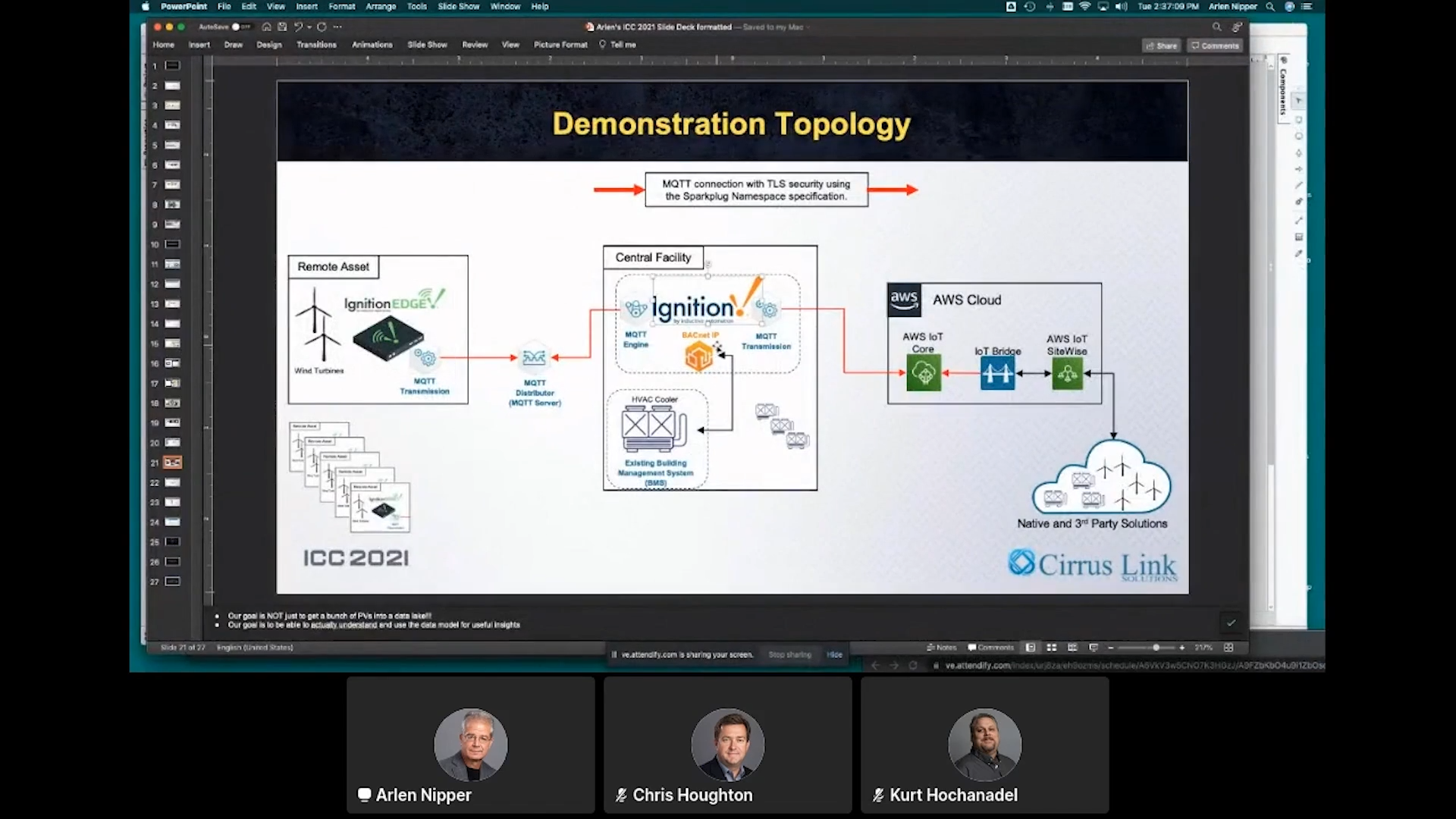
Task: Click the Save icon in Quick Access toolbar
Action: [281, 27]
